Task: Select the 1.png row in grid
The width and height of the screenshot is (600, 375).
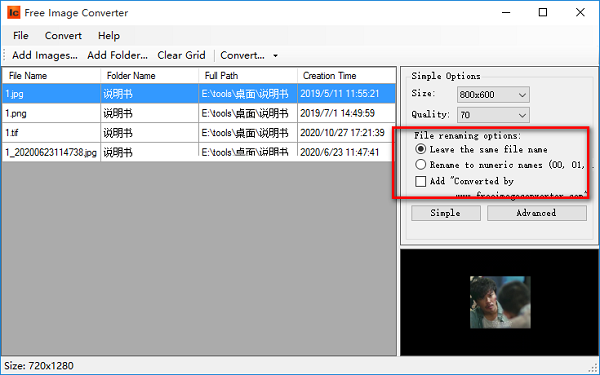Action: 199,113
